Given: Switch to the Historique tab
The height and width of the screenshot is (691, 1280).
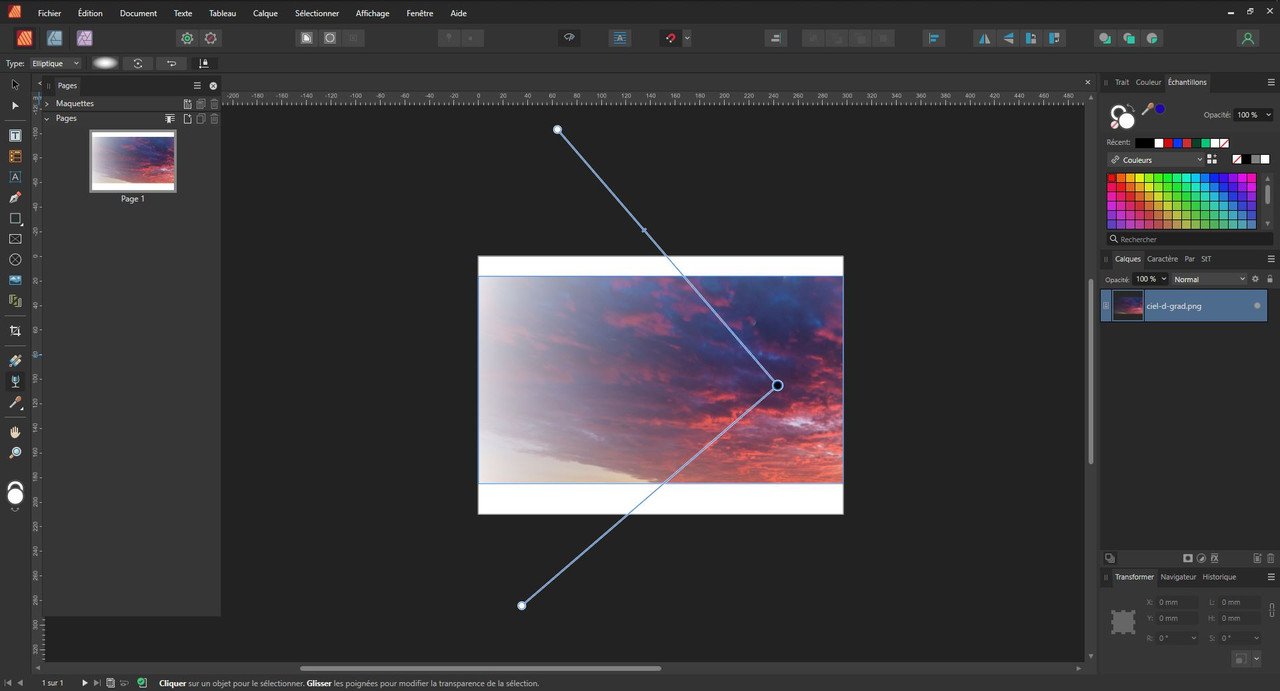Looking at the screenshot, I should coord(1219,577).
